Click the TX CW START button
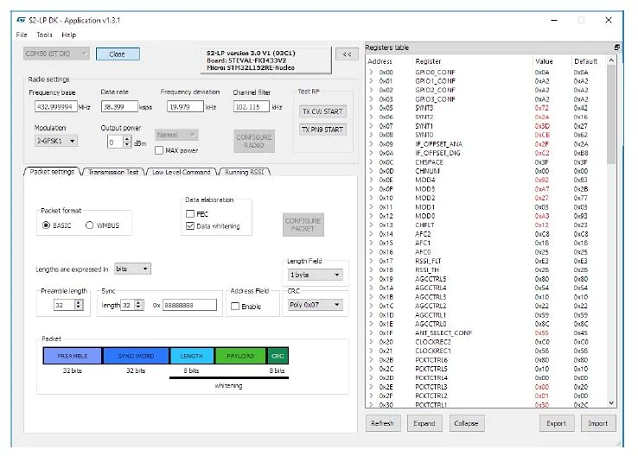Viewport: 638px width, 456px height. (323, 111)
